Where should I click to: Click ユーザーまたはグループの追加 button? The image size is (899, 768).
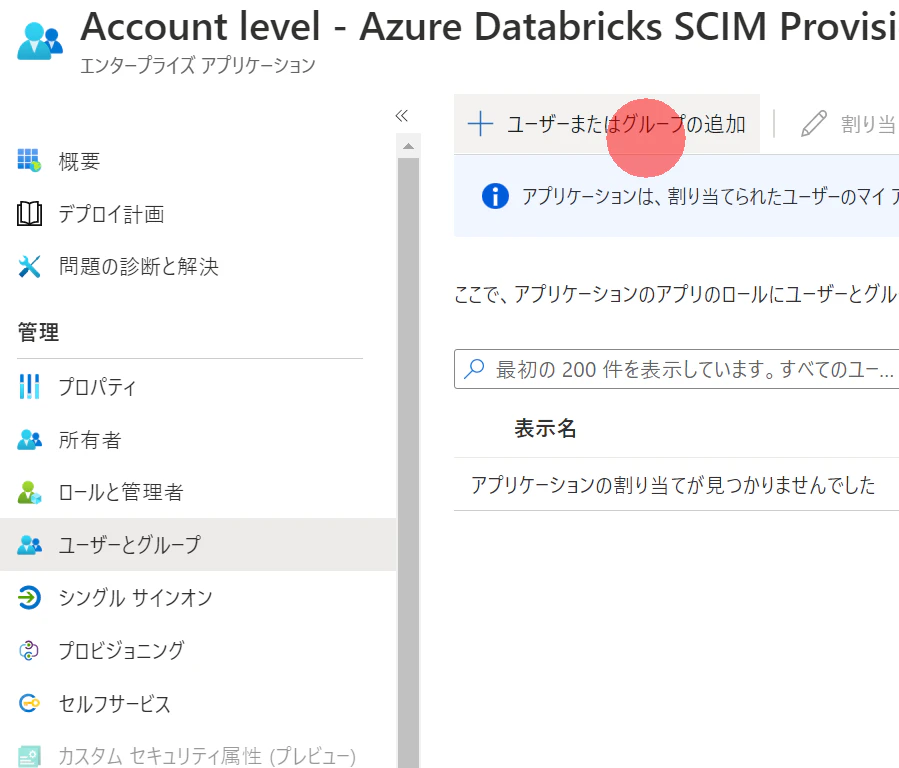click(x=626, y=124)
